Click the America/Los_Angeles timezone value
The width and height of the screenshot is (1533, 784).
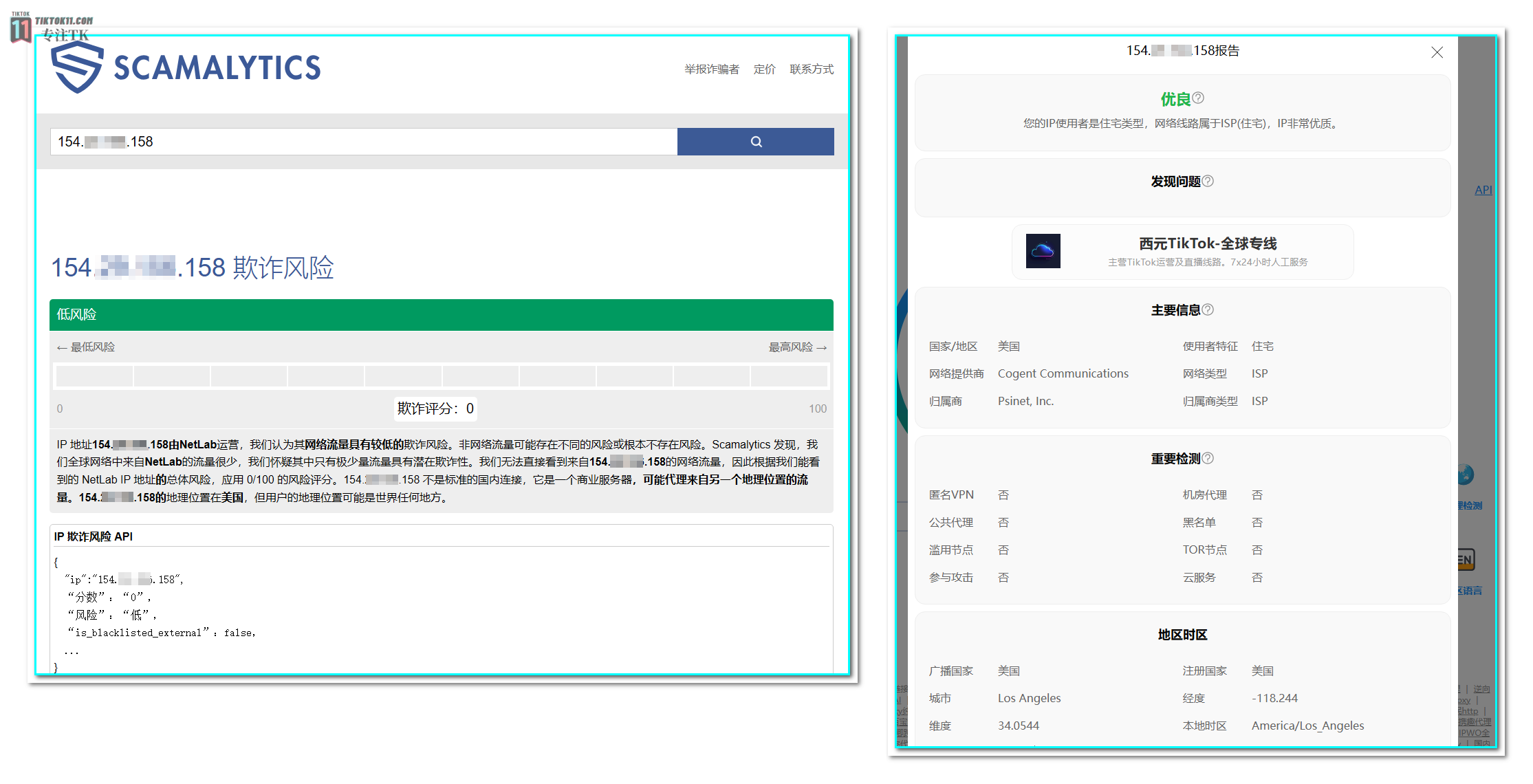1307,726
